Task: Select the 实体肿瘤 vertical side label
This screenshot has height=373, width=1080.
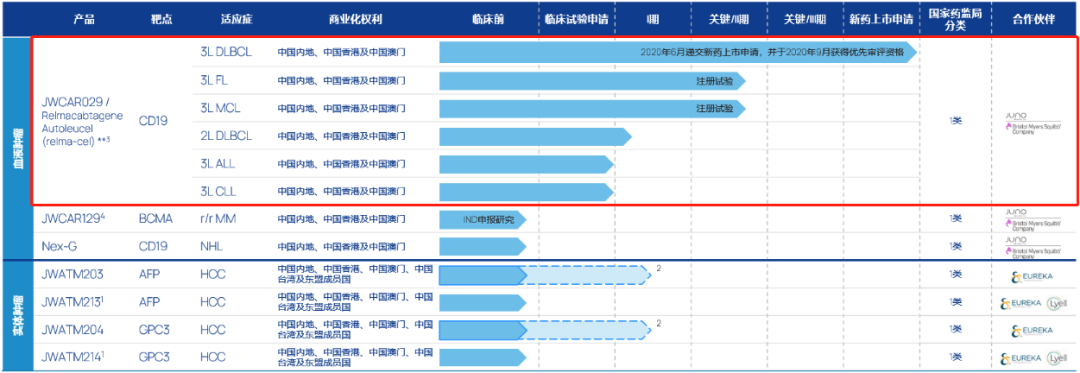Action: point(17,316)
